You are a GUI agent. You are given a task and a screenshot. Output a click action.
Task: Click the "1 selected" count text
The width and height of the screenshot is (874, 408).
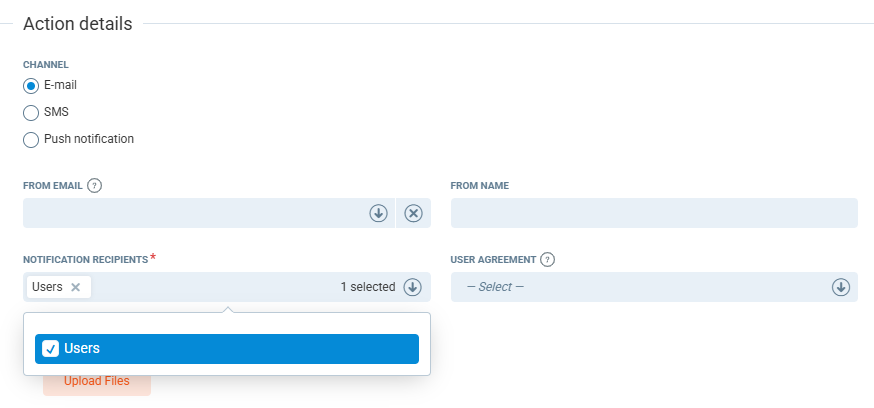click(367, 287)
